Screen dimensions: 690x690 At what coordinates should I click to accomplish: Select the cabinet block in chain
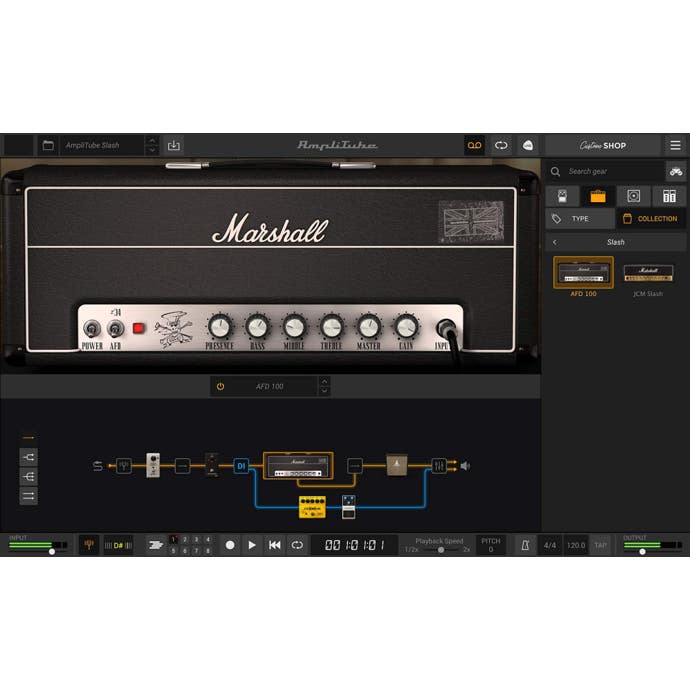397,465
